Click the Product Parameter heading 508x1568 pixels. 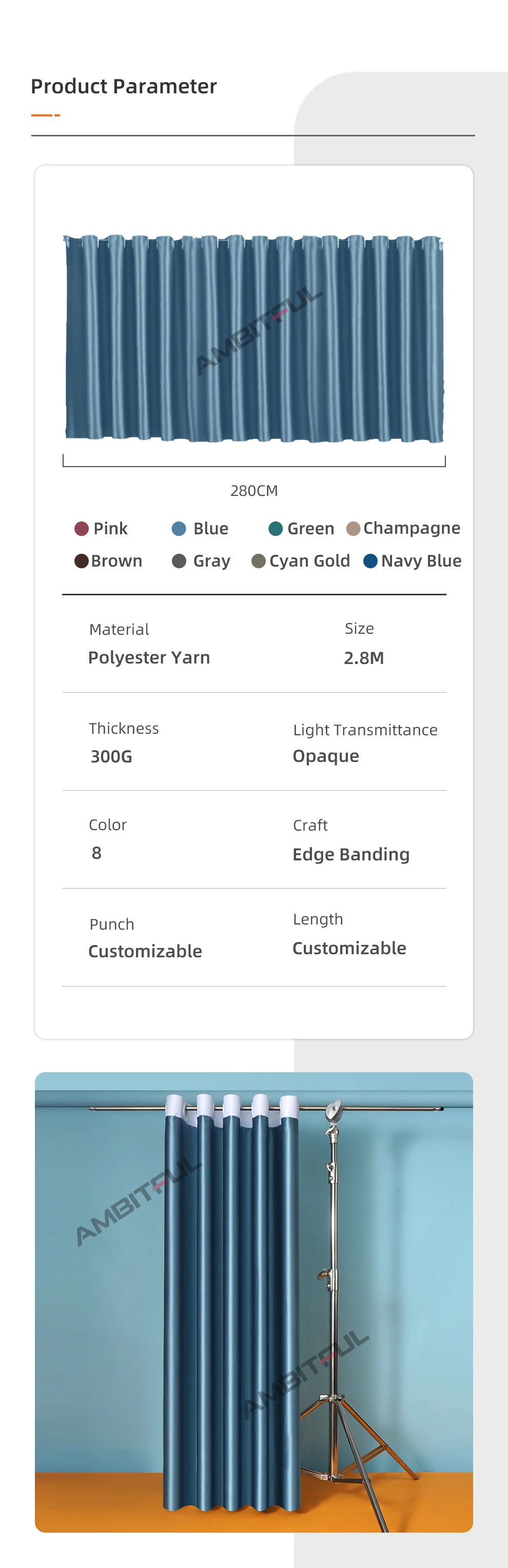coord(124,87)
